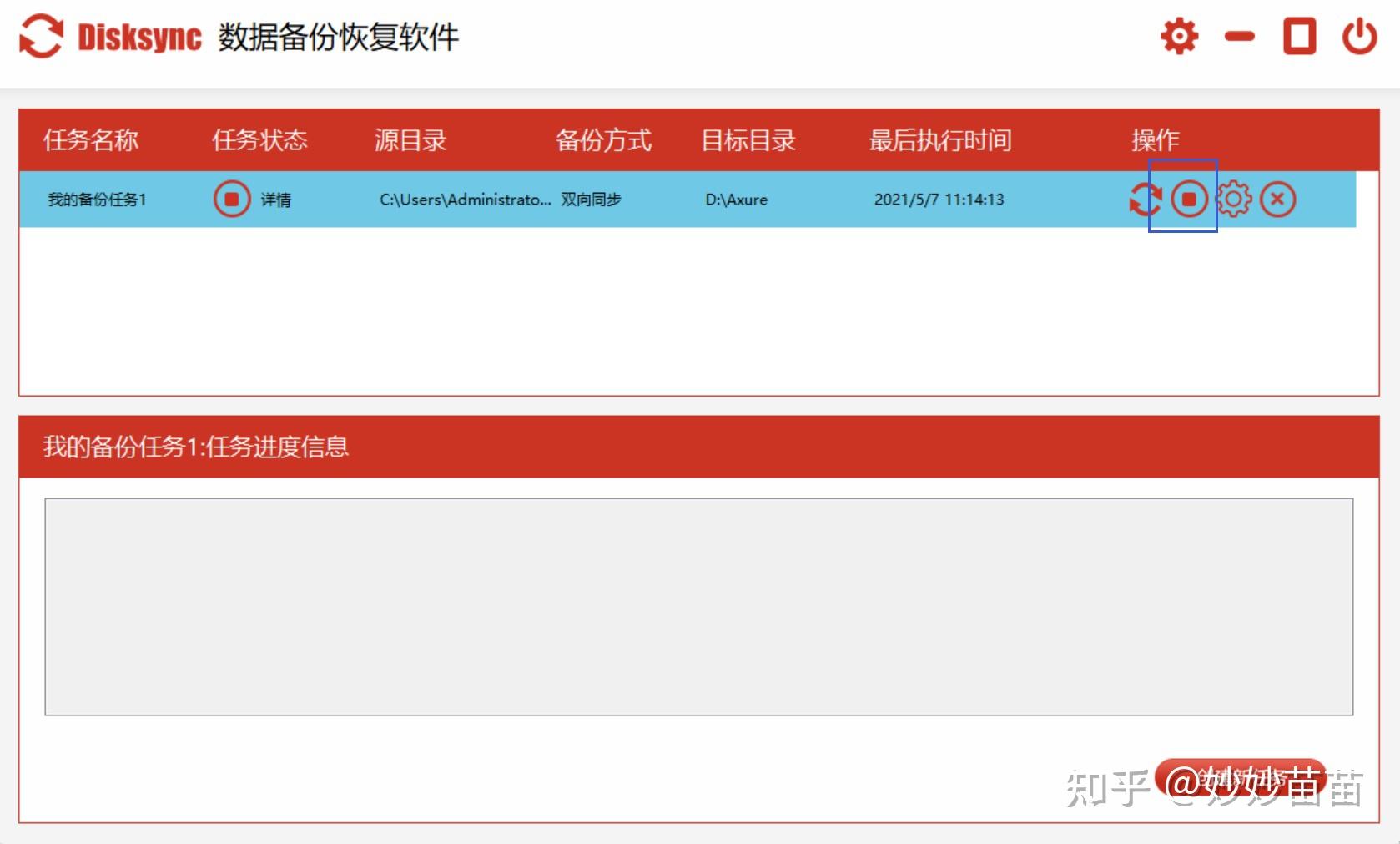Click the 目标目录 column header

point(748,139)
